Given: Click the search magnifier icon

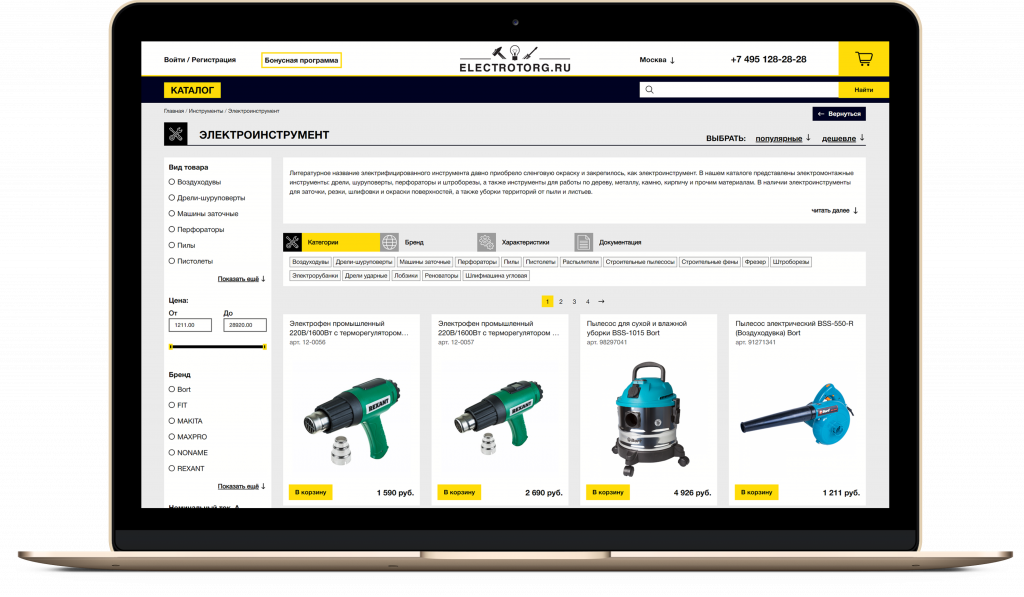Looking at the screenshot, I should pos(649,89).
